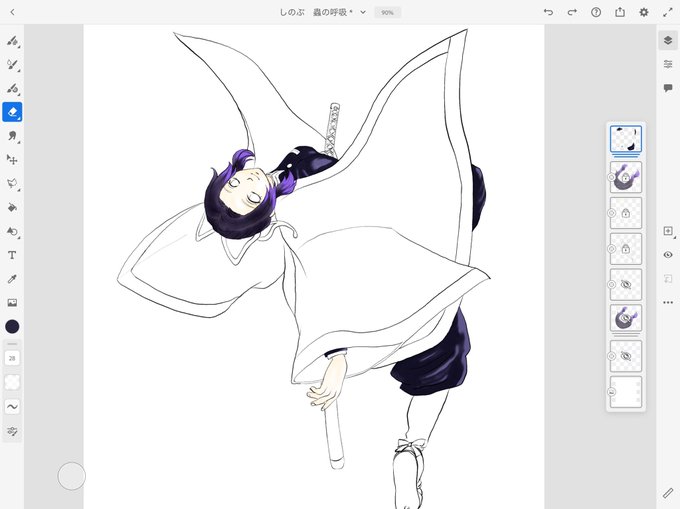Open the brush smoothing control

[x=12, y=407]
